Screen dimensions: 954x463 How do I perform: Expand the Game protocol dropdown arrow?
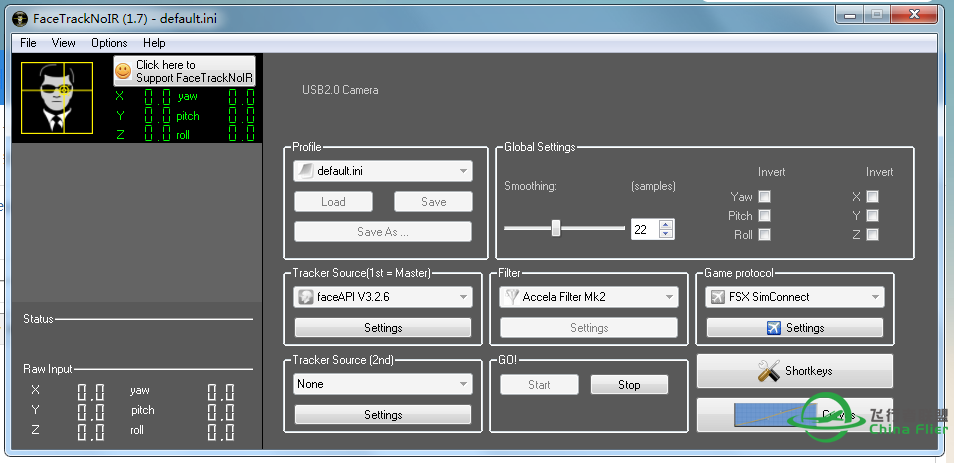(876, 297)
